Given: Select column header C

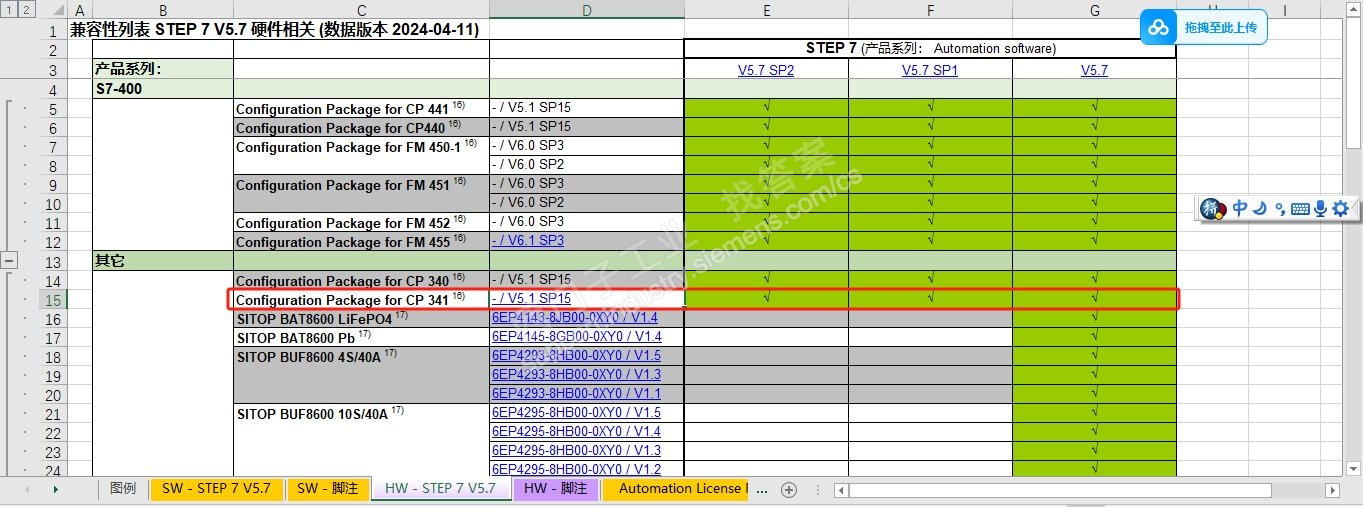Looking at the screenshot, I should click(x=361, y=10).
